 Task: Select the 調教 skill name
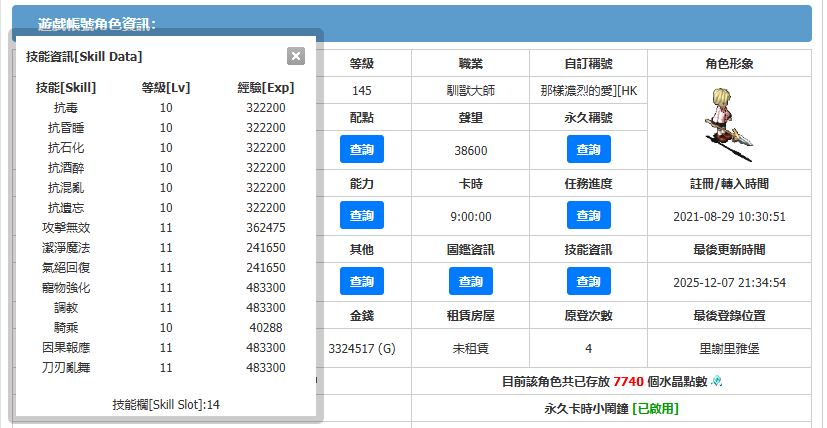(x=66, y=308)
